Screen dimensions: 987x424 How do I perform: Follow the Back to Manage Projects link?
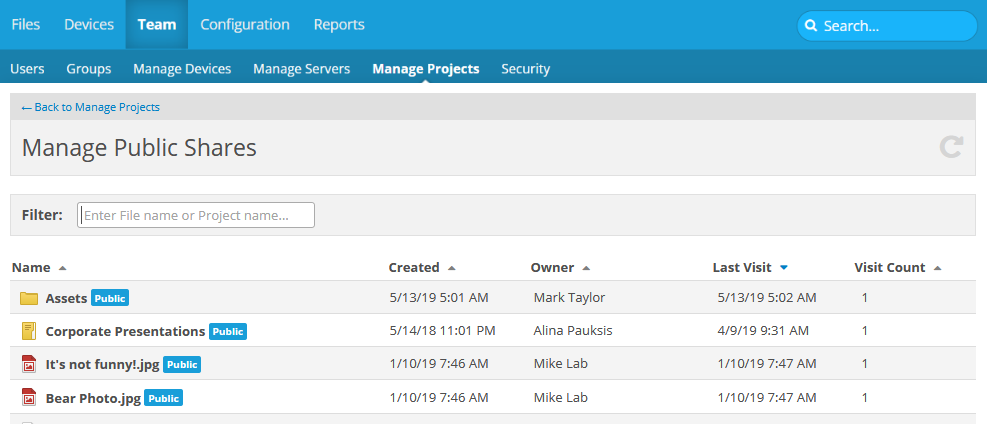pyautogui.click(x=91, y=107)
